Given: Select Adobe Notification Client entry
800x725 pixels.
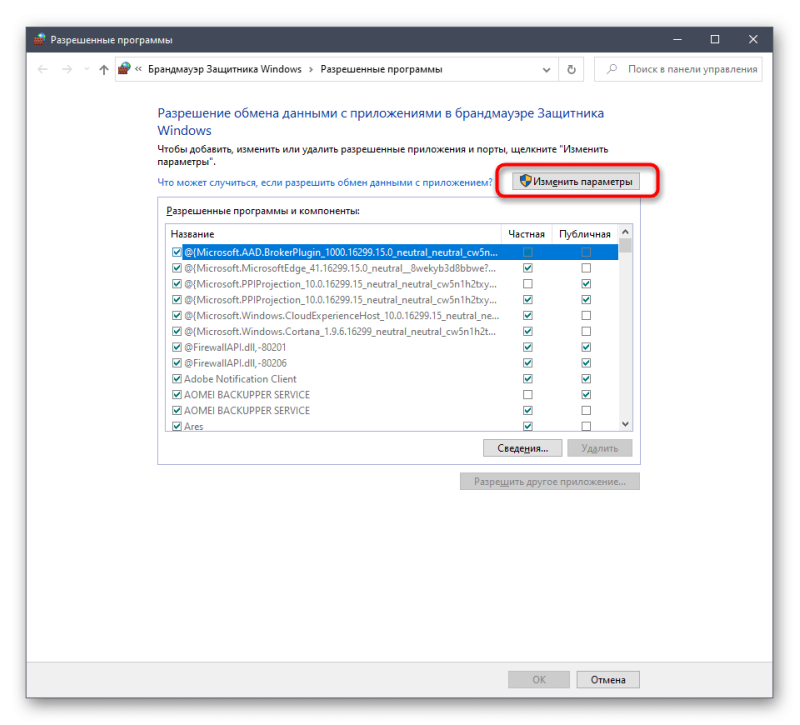Looking at the screenshot, I should click(240, 379).
